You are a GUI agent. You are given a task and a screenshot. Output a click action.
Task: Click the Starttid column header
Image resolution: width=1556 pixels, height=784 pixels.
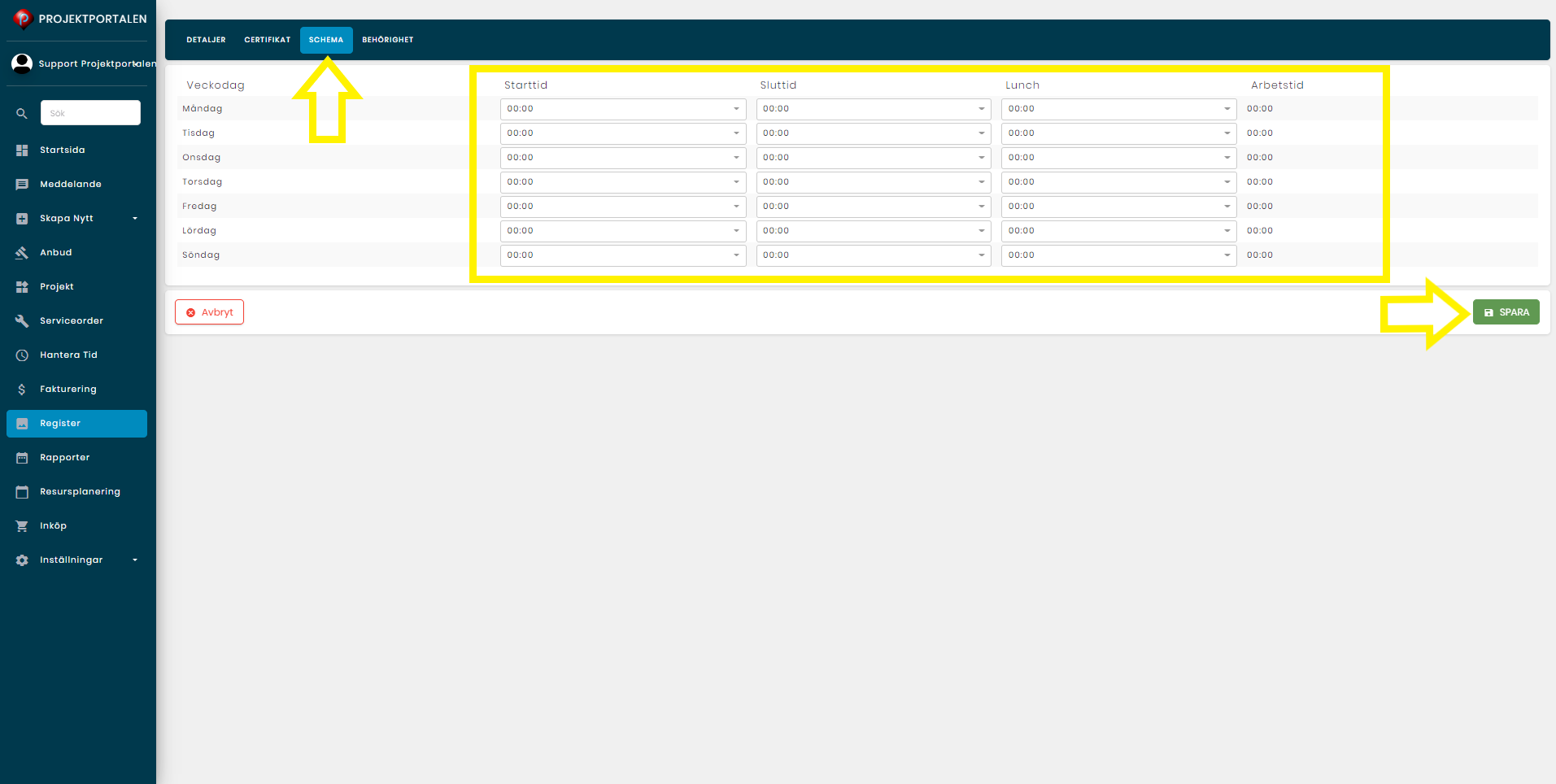(525, 85)
